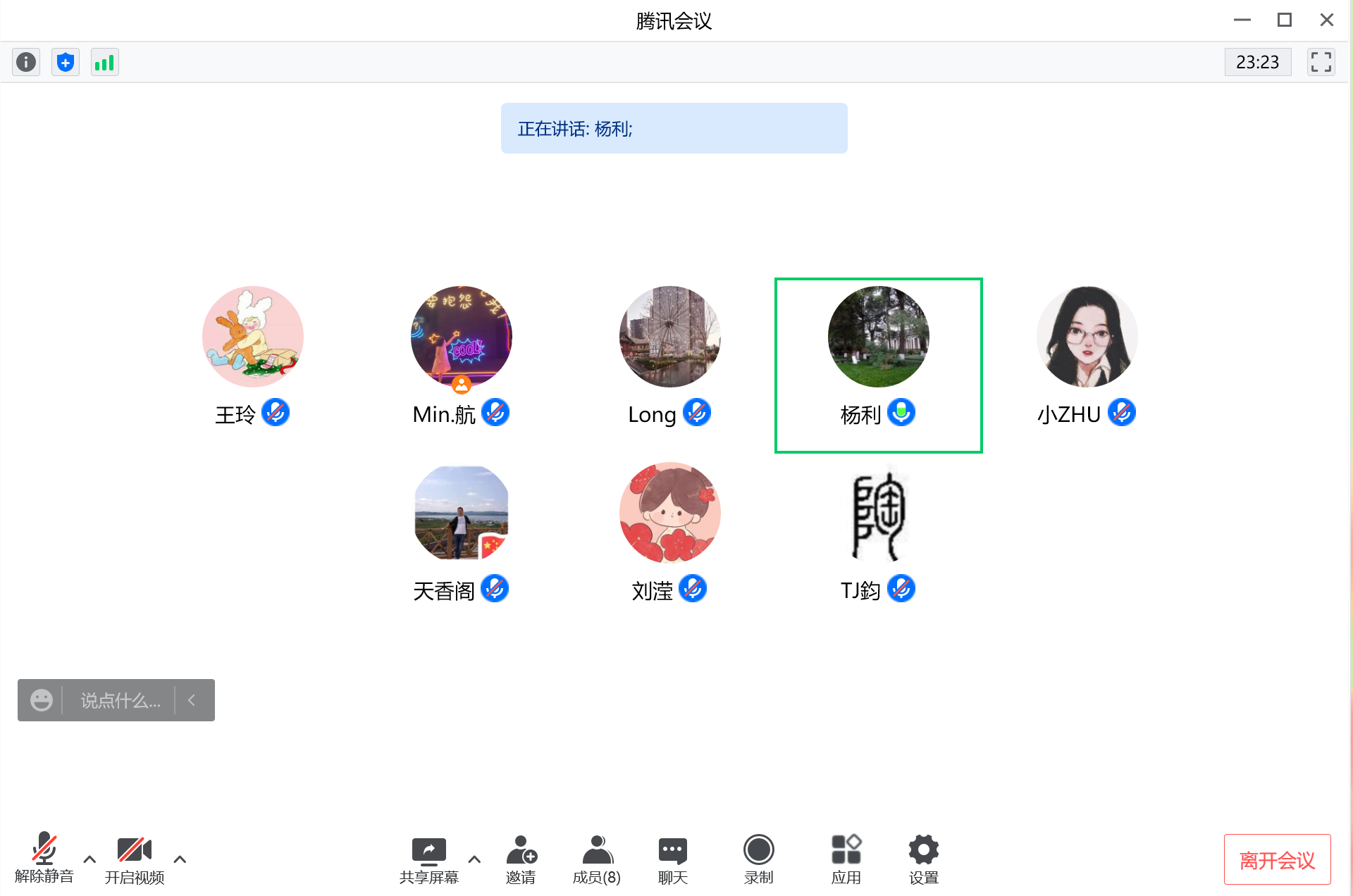The image size is (1353, 896).
Task: Open the 邀请 invite icon
Action: coord(521,859)
